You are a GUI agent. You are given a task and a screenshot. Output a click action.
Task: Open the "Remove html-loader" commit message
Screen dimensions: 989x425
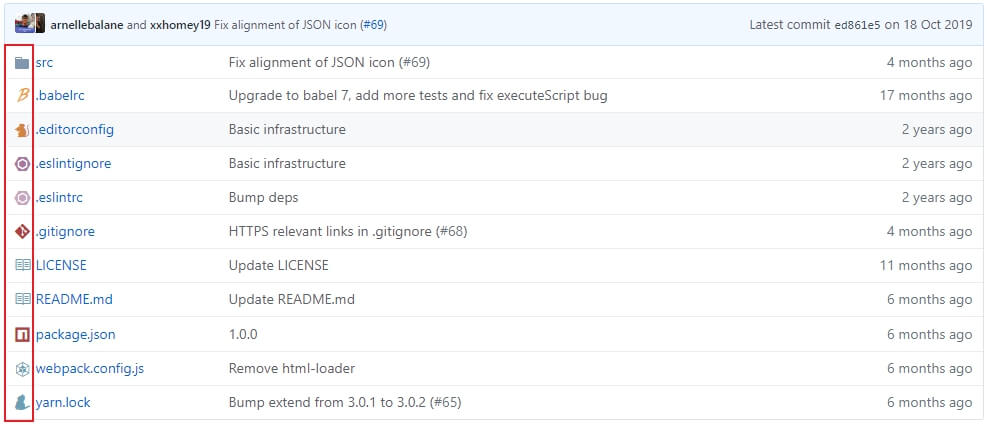pos(291,368)
